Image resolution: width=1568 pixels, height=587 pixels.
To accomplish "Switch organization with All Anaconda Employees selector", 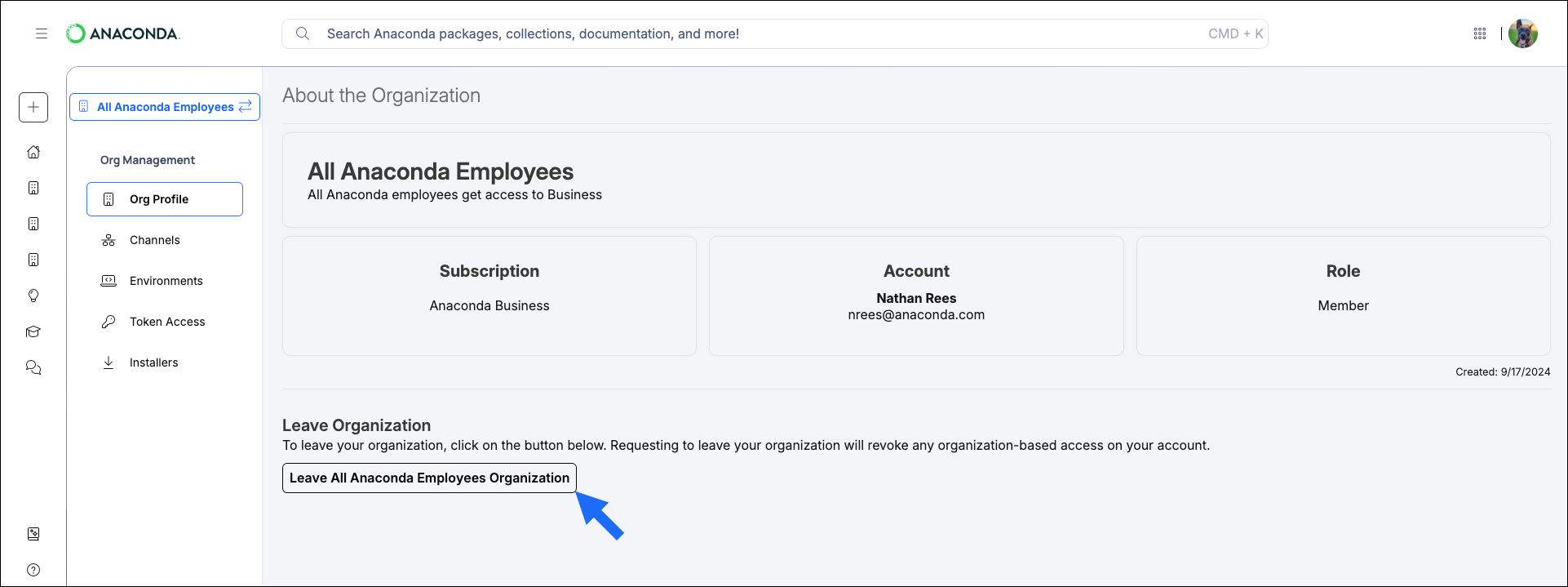I will [165, 107].
